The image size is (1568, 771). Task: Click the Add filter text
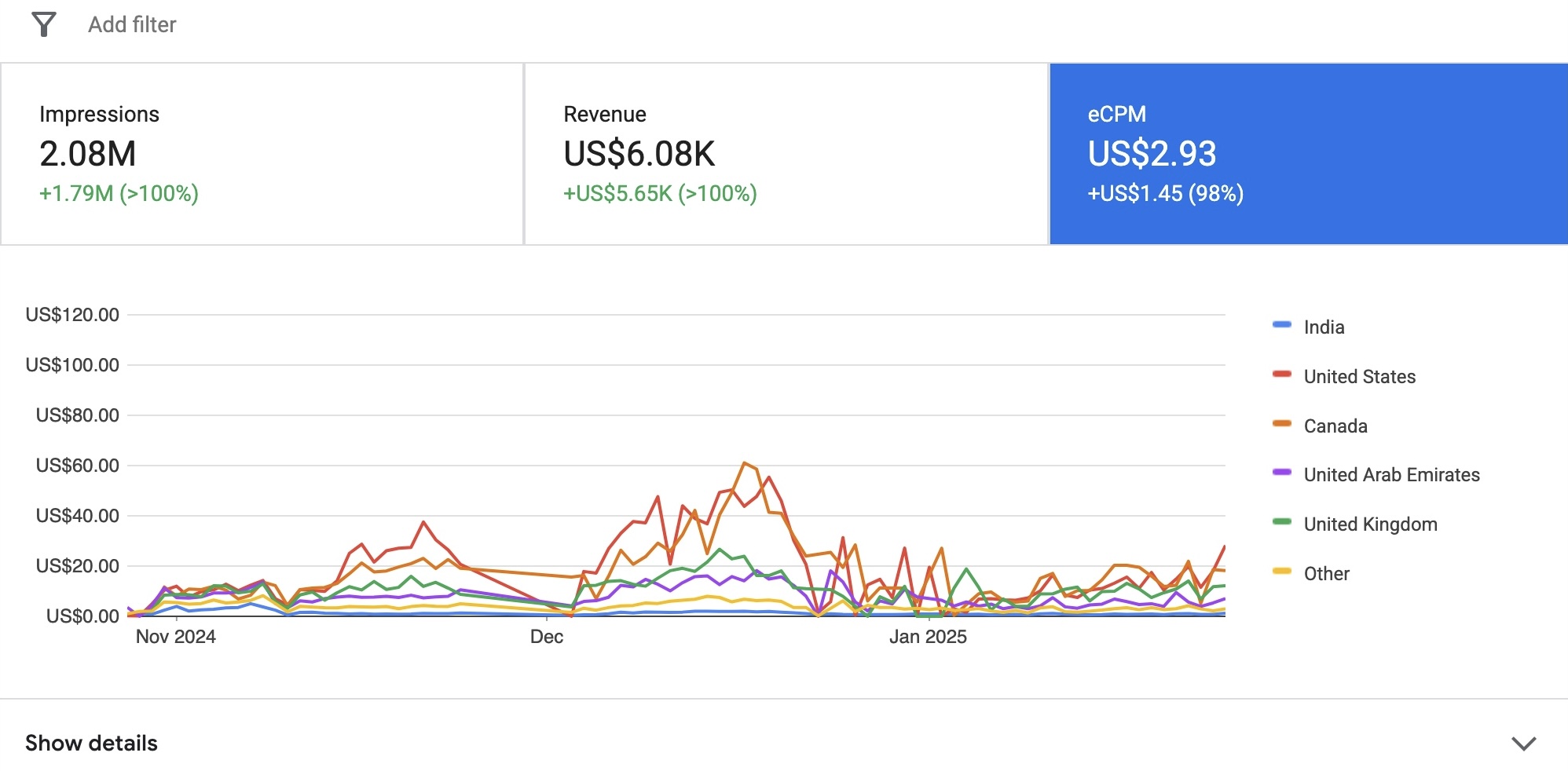(132, 25)
